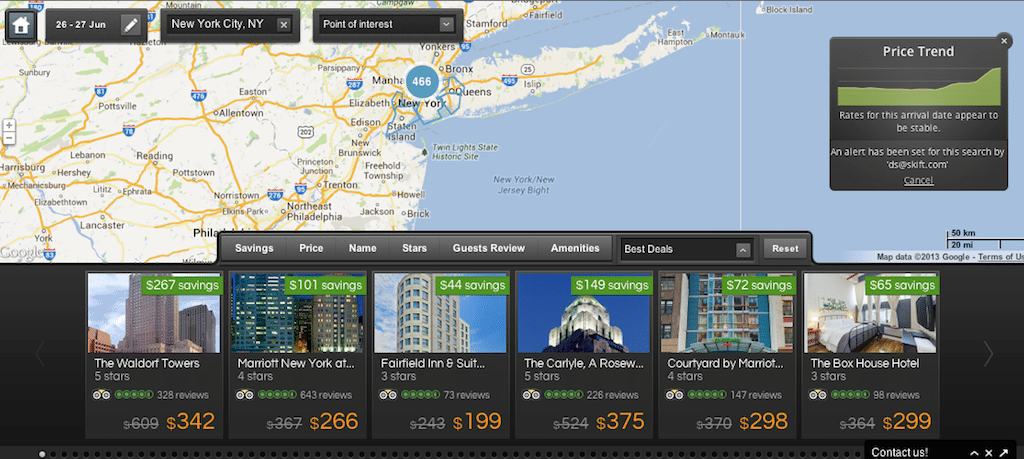The width and height of the screenshot is (1024, 459).
Task: Click the $267 savings badge
Action: point(182,285)
